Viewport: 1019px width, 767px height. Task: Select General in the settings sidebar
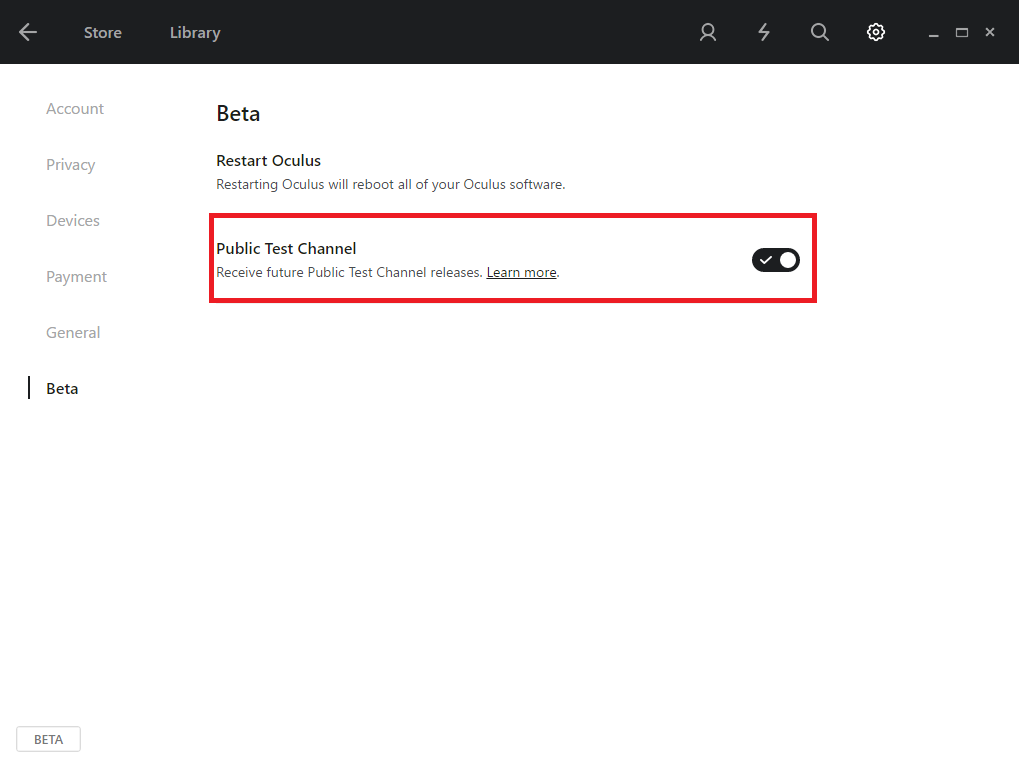pos(73,333)
